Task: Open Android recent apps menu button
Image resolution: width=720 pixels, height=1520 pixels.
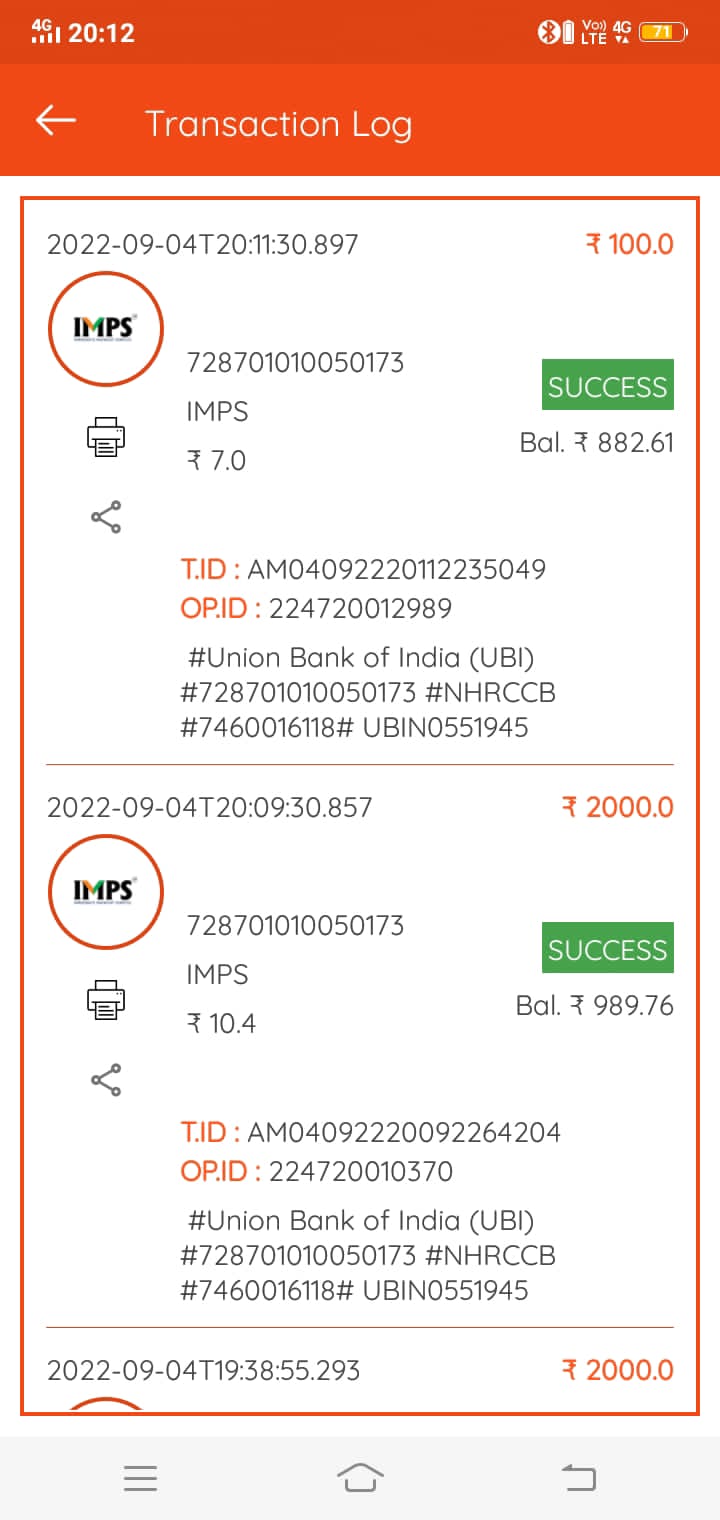Action: (140, 1478)
